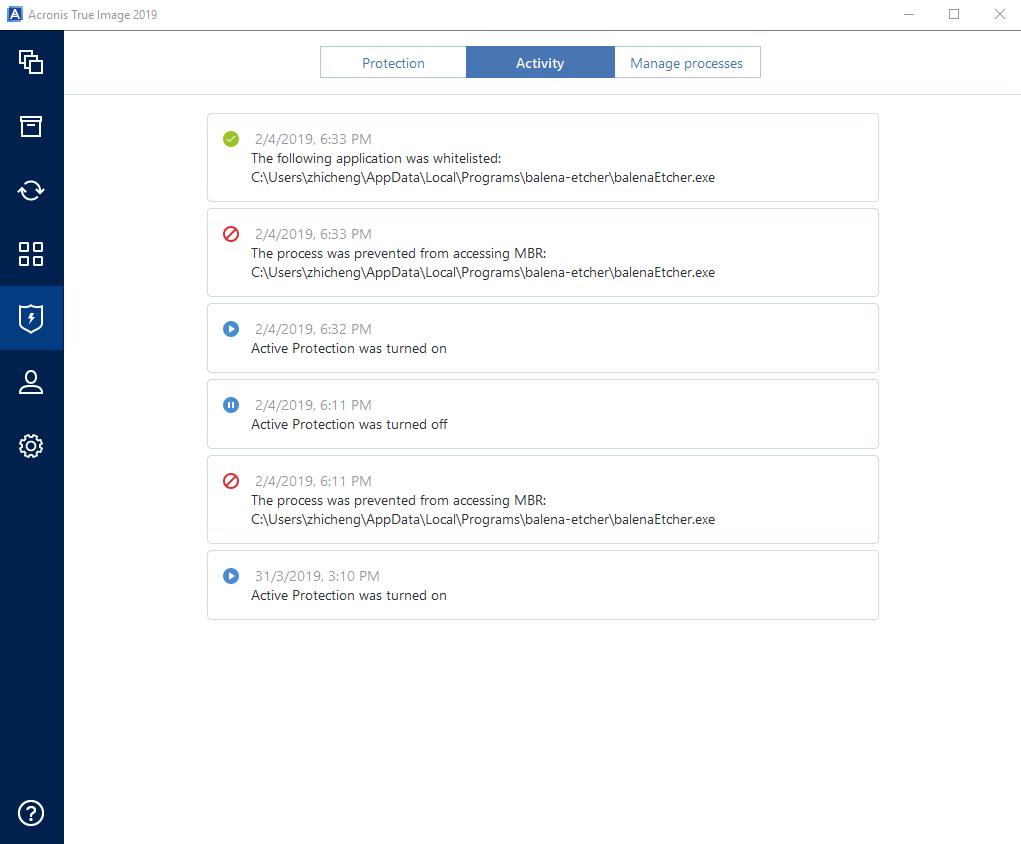Click 'Active Protection was turned on' in 31/3/2019 entry
This screenshot has height=844, width=1021.
coord(348,595)
